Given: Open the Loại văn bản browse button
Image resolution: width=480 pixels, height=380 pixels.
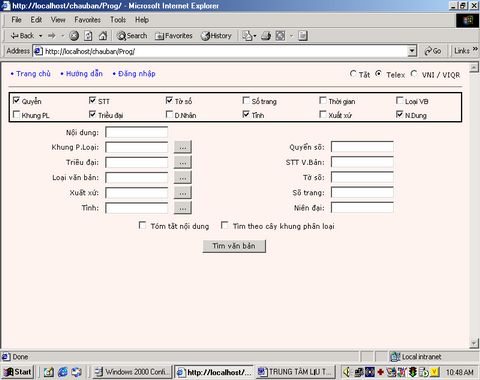Looking at the screenshot, I should tap(183, 177).
